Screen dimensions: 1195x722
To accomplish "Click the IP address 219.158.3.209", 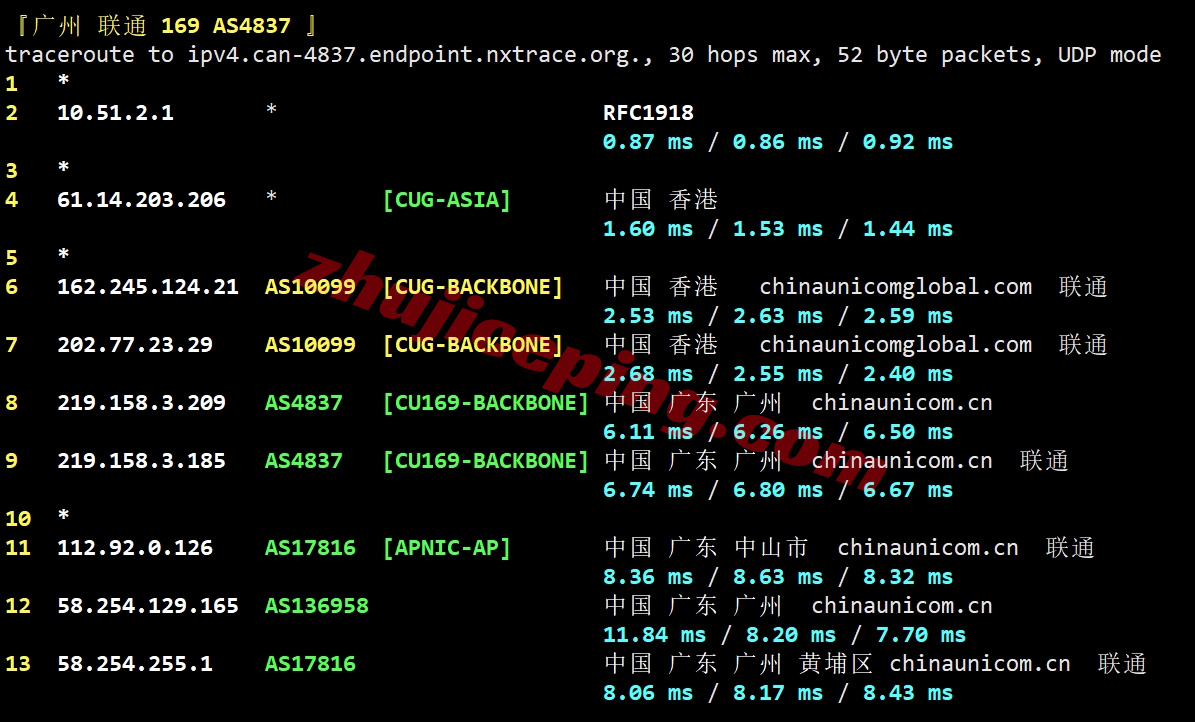I will [141, 403].
